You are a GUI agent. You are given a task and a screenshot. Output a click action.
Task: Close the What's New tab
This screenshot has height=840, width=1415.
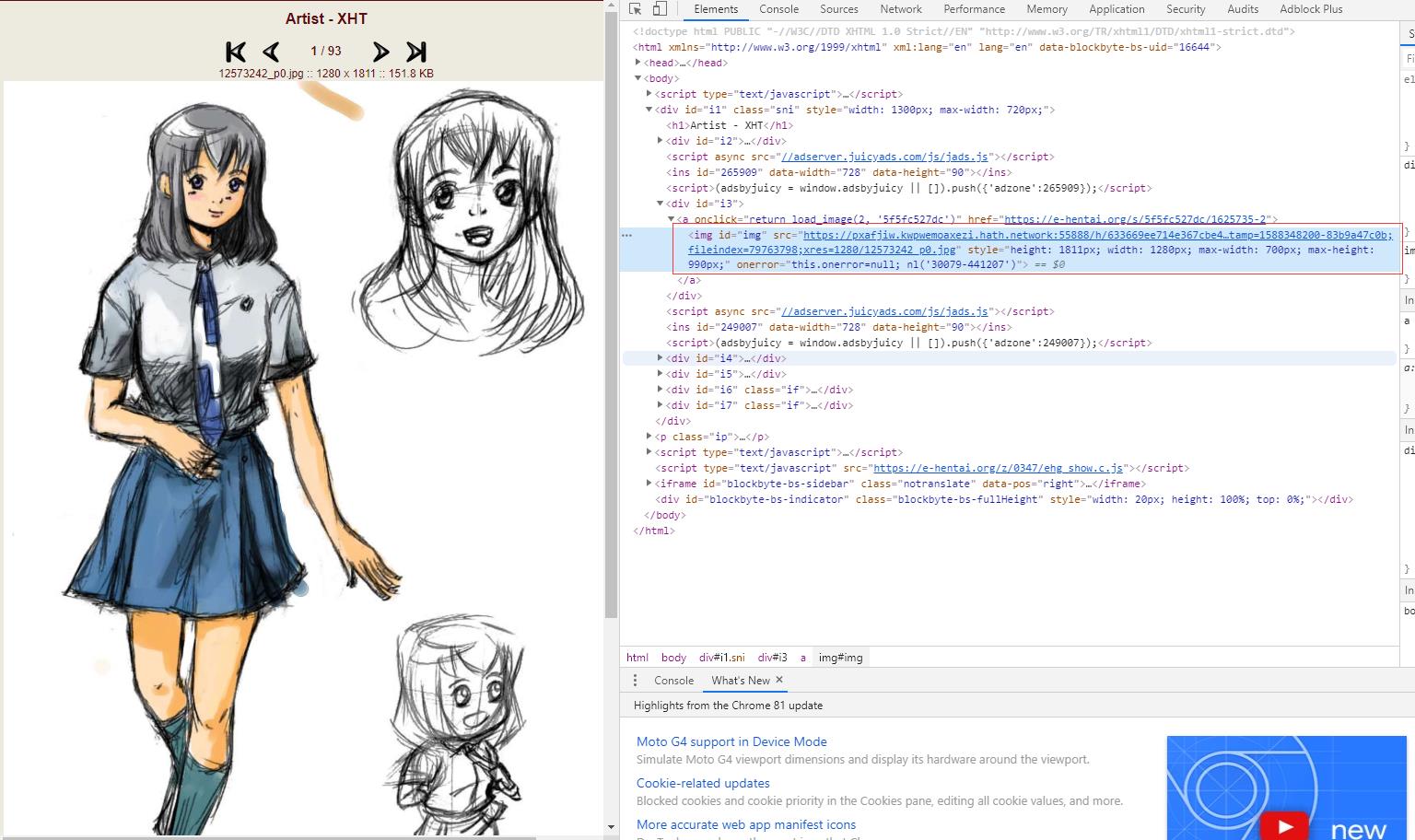[779, 680]
